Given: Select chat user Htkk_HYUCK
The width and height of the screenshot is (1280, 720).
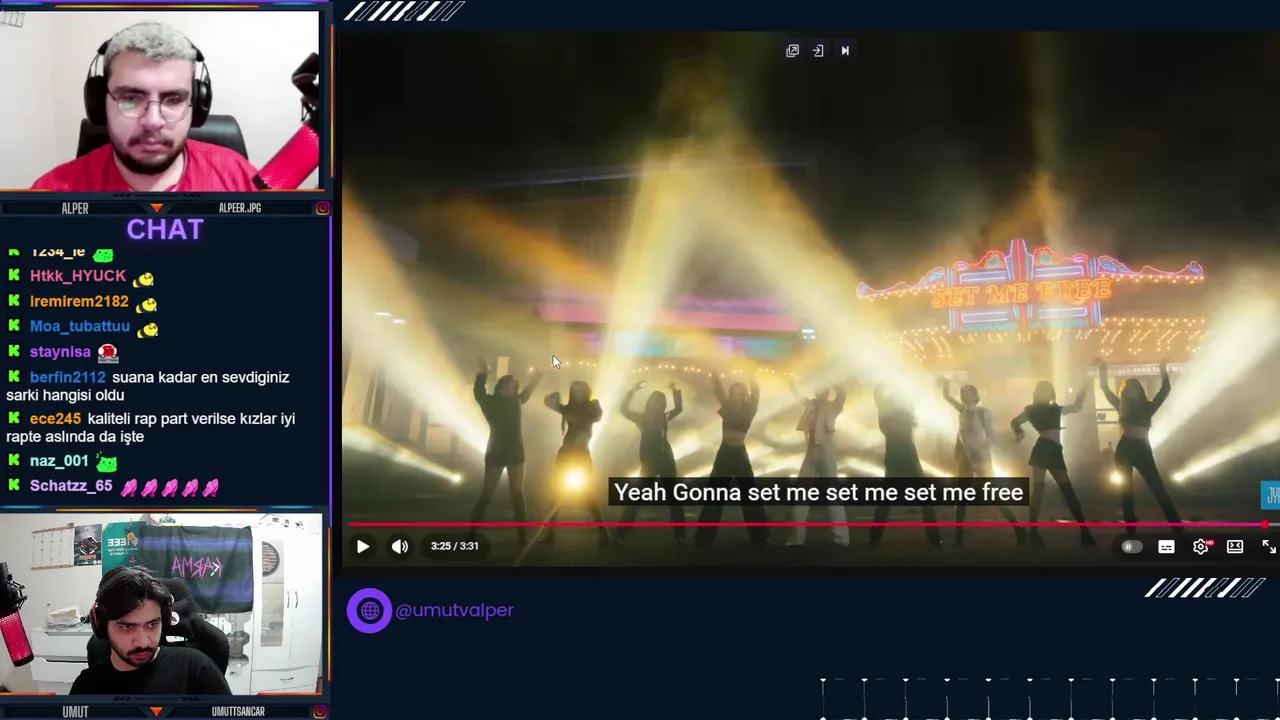Looking at the screenshot, I should pyautogui.click(x=78, y=276).
